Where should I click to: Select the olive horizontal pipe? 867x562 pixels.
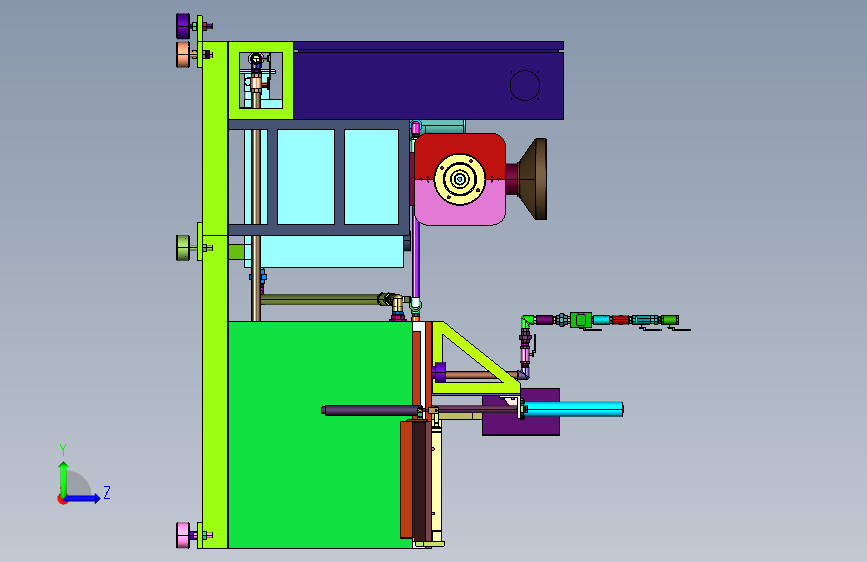coord(321,300)
